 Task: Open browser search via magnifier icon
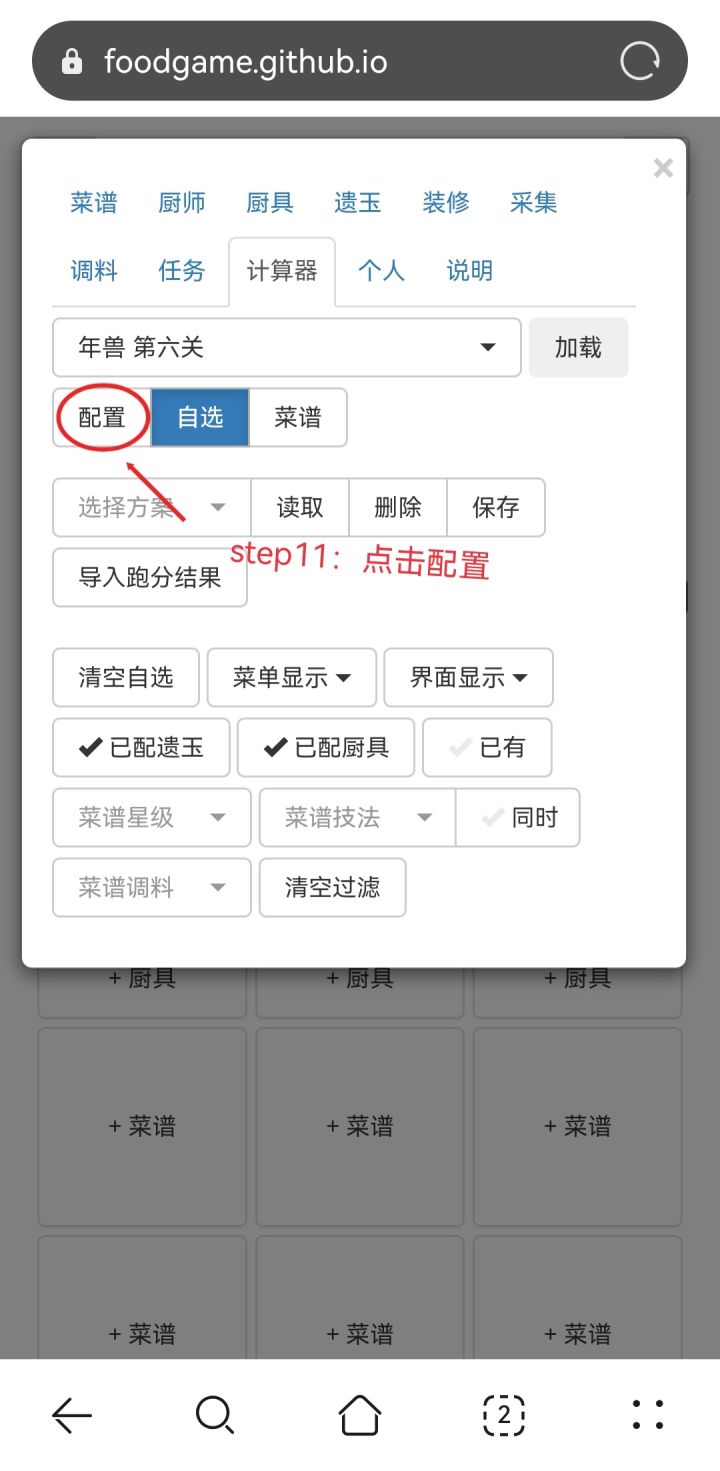pos(215,1415)
